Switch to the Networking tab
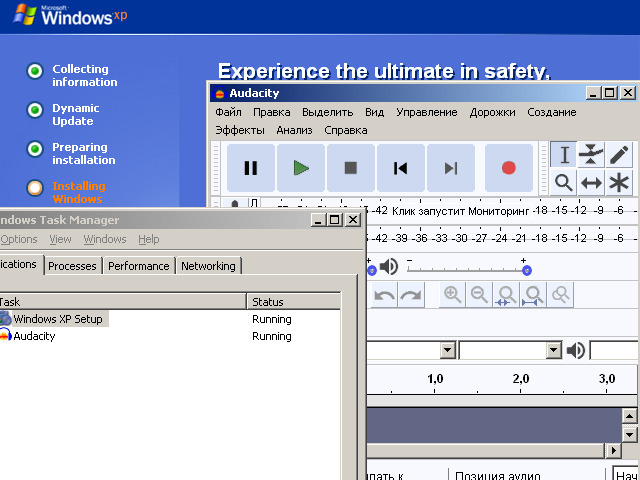The width and height of the screenshot is (640, 480). click(x=208, y=266)
